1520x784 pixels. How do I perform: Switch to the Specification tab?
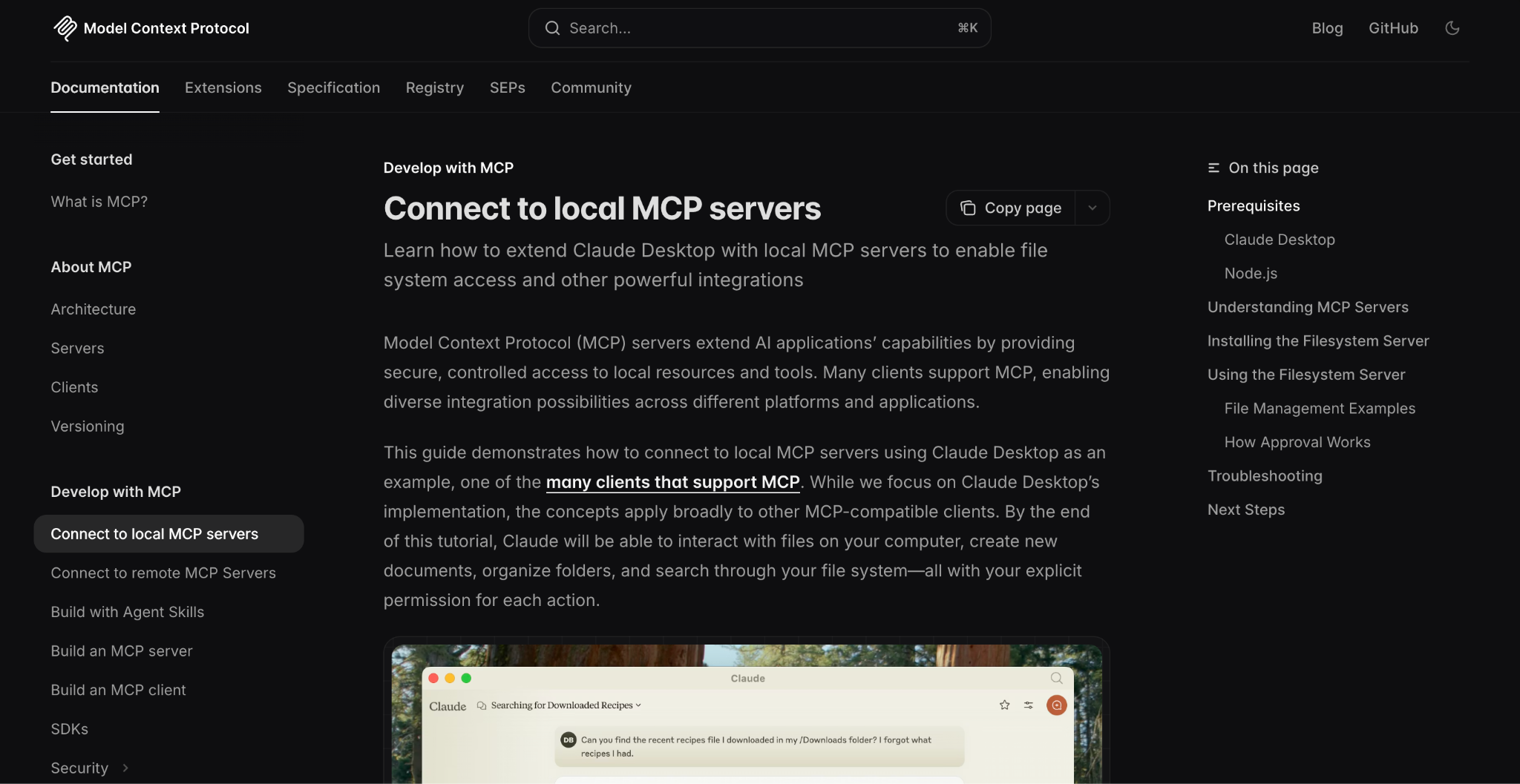coord(333,88)
